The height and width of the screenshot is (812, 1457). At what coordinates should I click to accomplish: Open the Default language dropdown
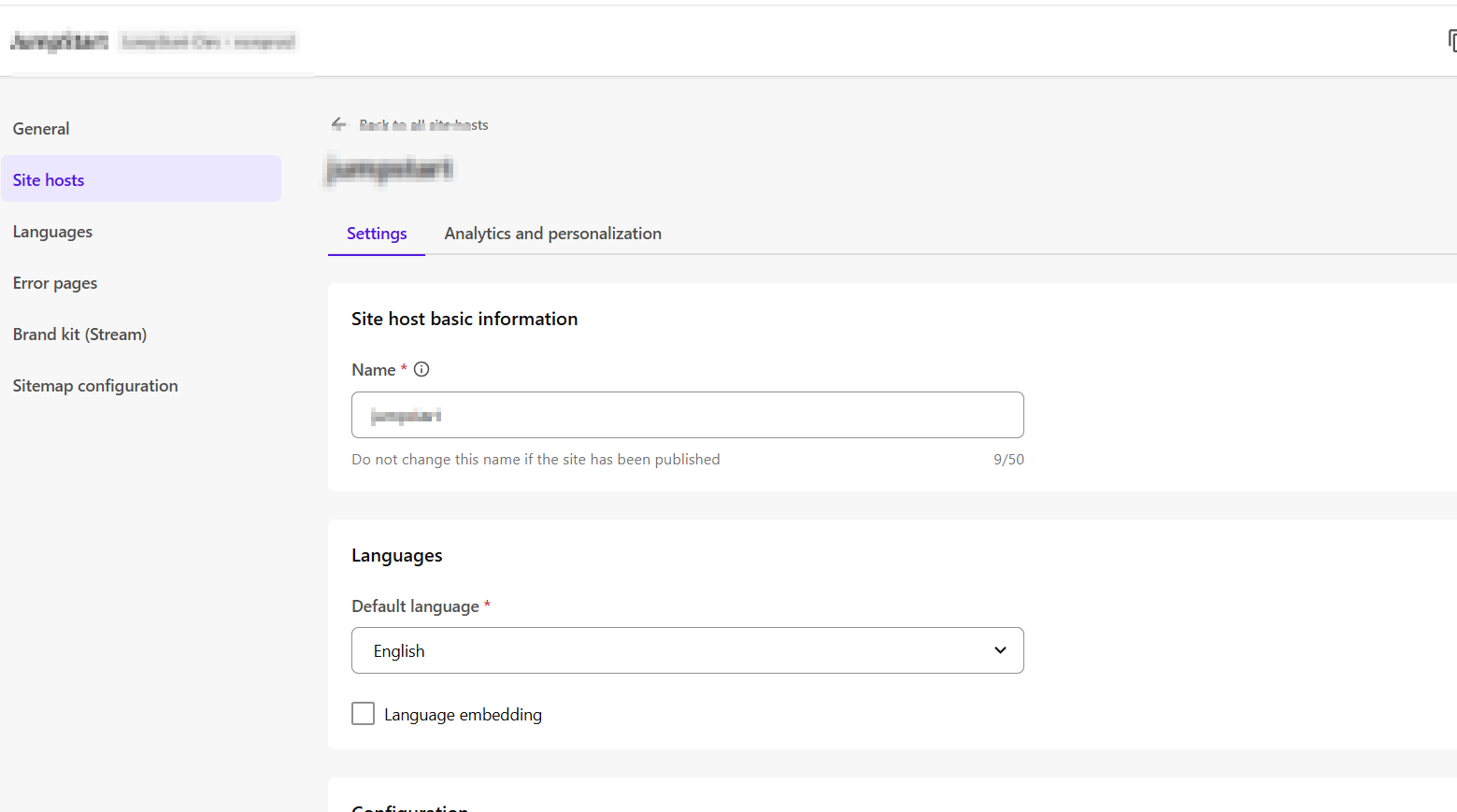[x=687, y=650]
